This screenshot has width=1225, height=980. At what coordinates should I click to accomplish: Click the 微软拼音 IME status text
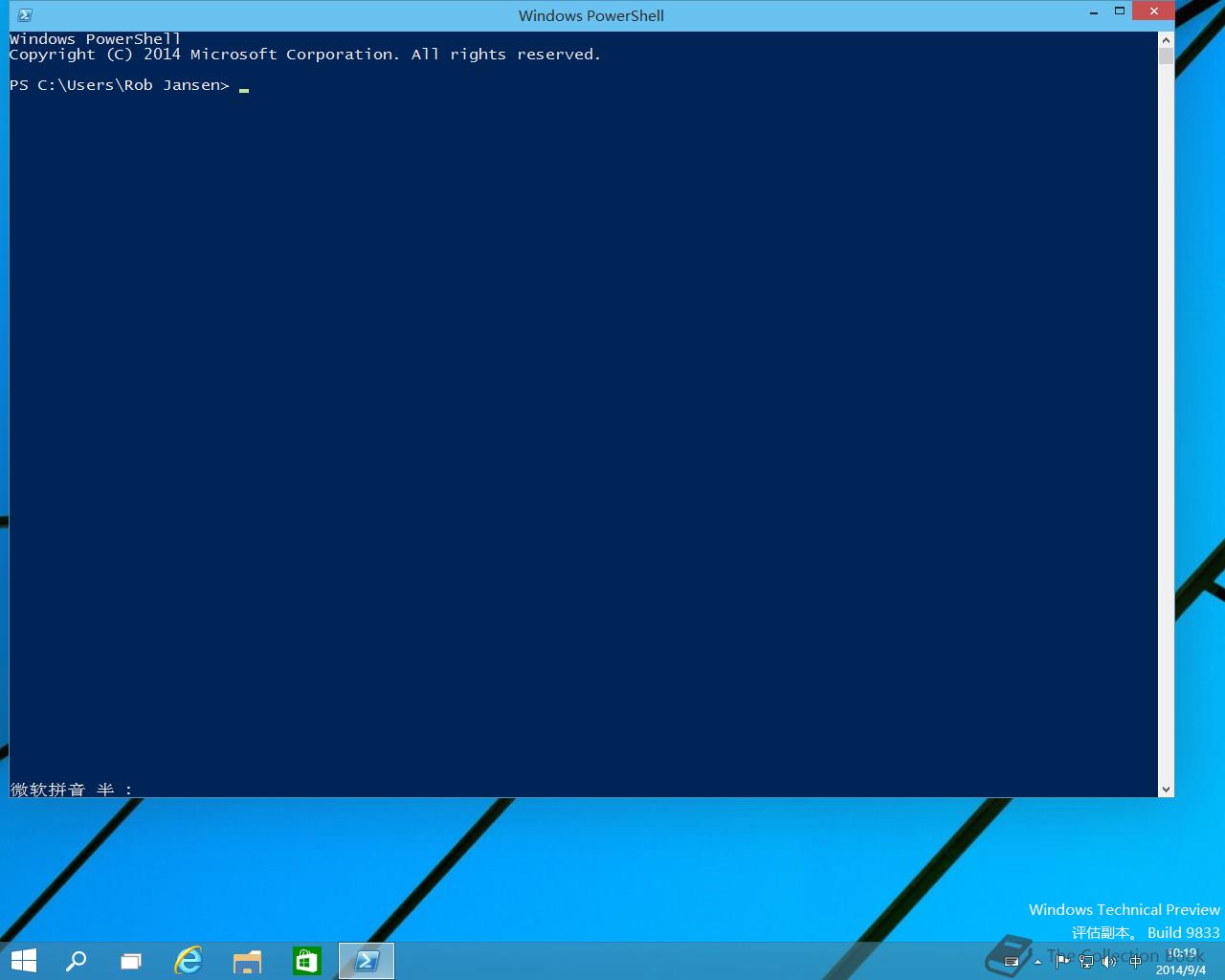click(72, 790)
